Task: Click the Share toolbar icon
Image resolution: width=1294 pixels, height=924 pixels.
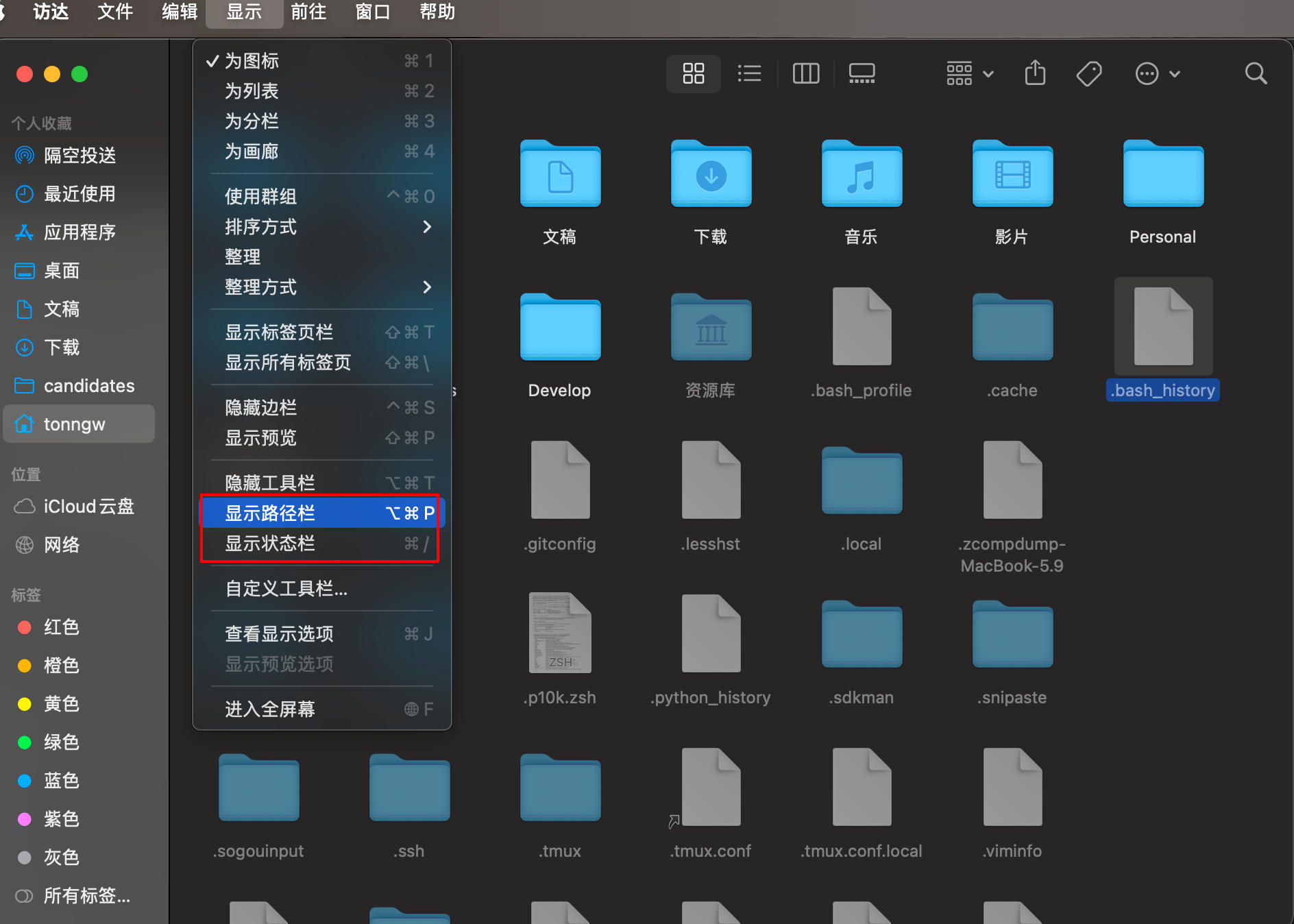Action: [x=1035, y=73]
